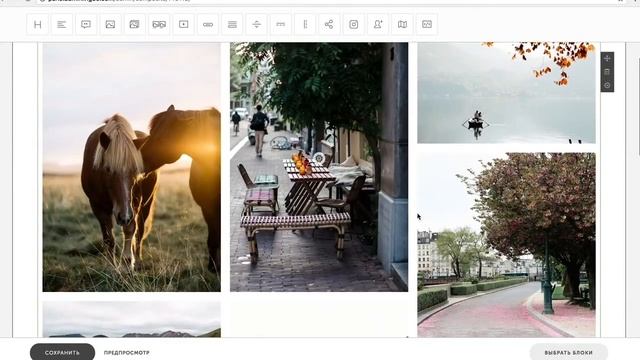The image size is (640, 360).
Task: Insert a text paragraph block
Action: pyautogui.click(x=62, y=24)
